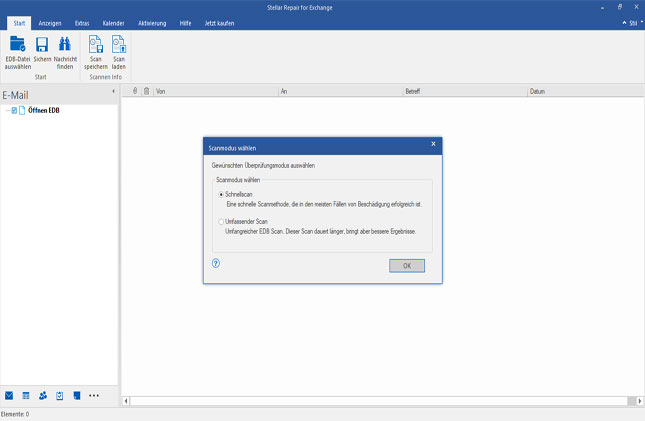Click the EDB-Datei auswählen ribbon icon

point(18,44)
